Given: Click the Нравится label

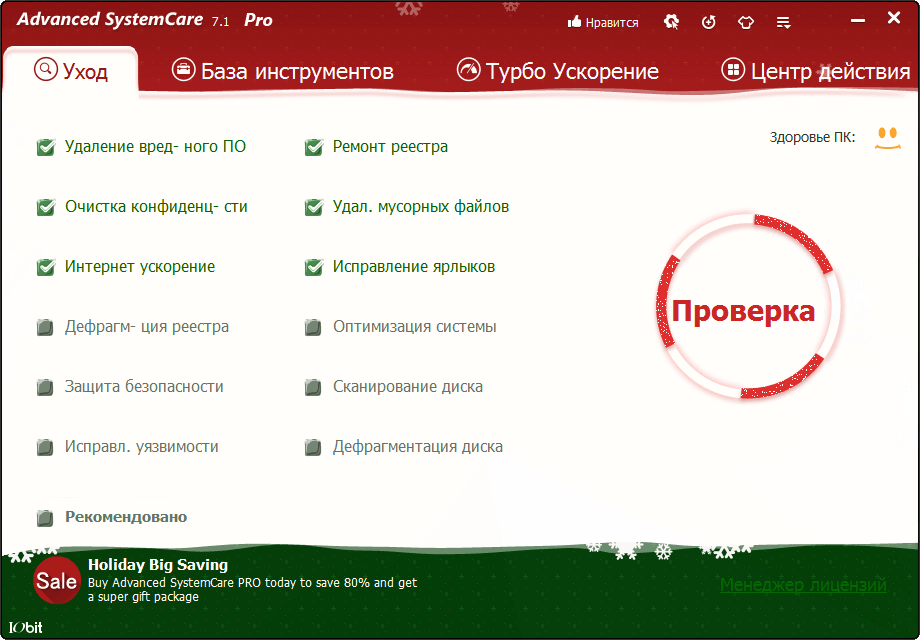Looking at the screenshot, I should pos(611,23).
